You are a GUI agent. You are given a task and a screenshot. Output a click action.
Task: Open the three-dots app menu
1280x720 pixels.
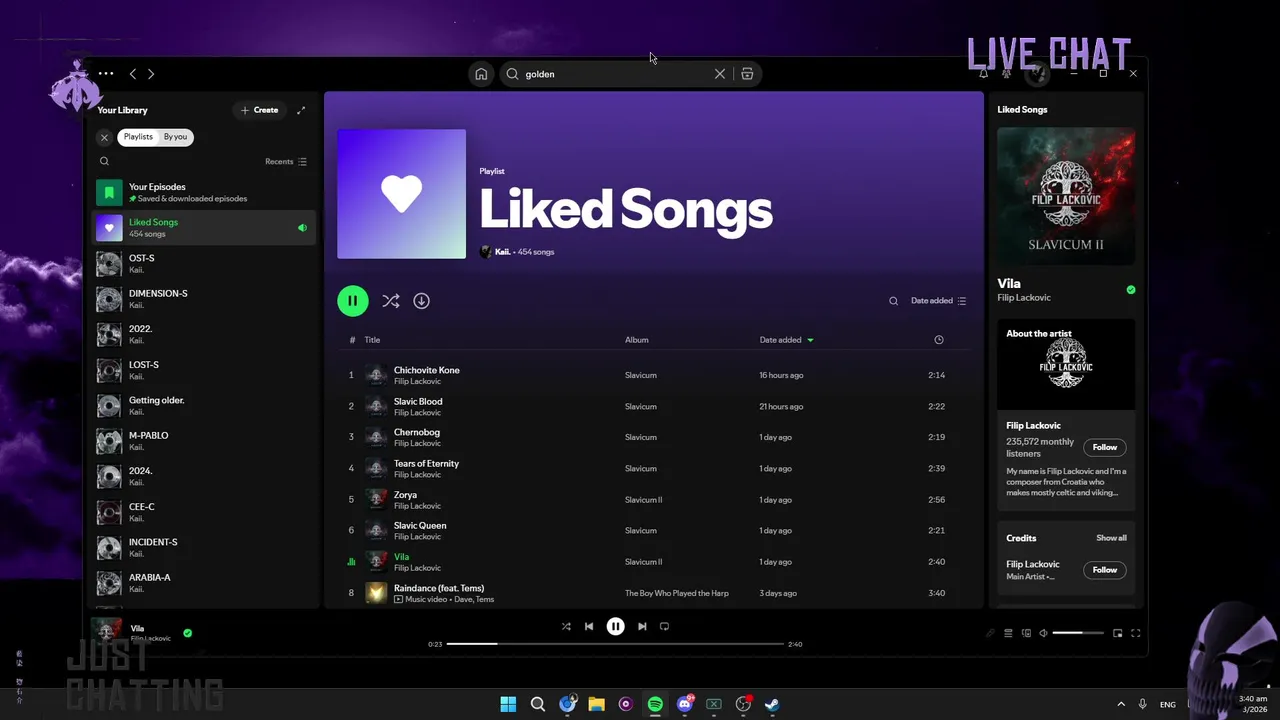coord(106,74)
